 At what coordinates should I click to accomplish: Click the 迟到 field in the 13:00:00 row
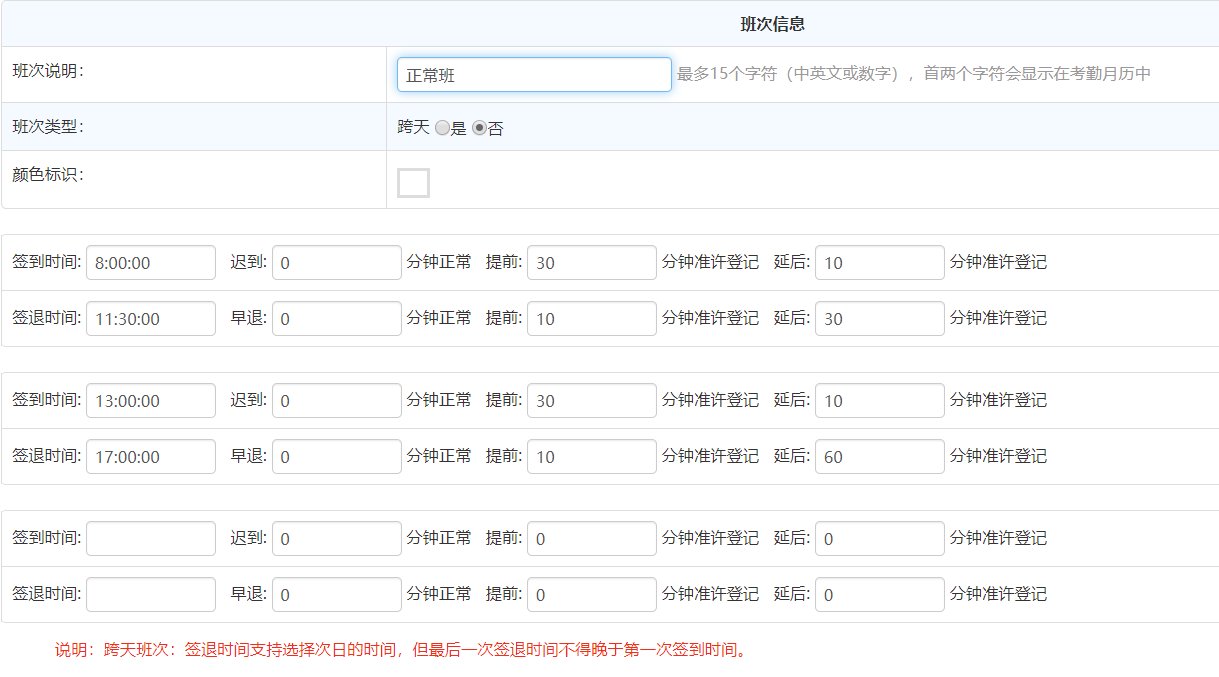[337, 401]
